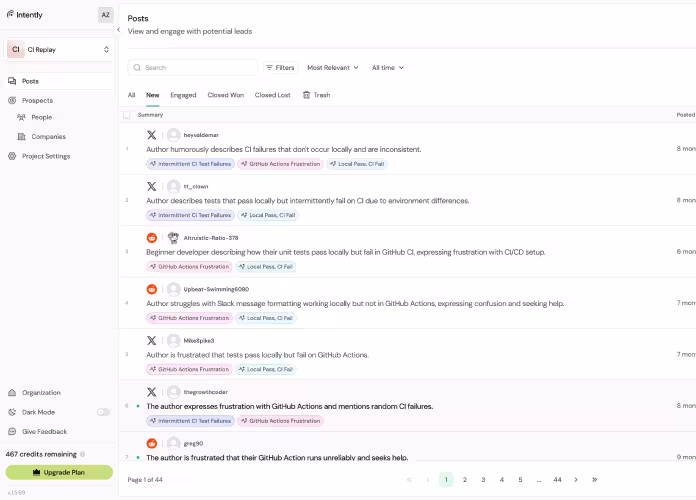Open the People prospects page
This screenshot has height=500, width=696.
(41, 117)
